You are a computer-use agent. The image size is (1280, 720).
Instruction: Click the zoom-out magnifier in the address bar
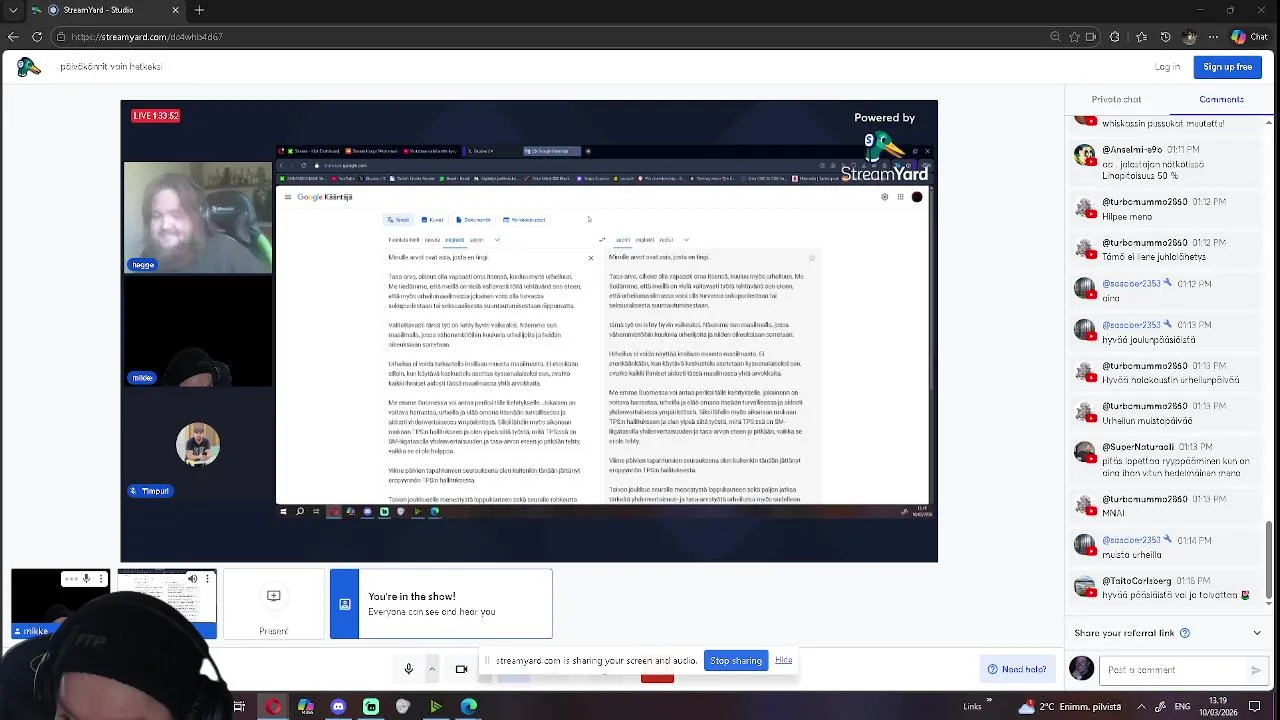(1055, 37)
